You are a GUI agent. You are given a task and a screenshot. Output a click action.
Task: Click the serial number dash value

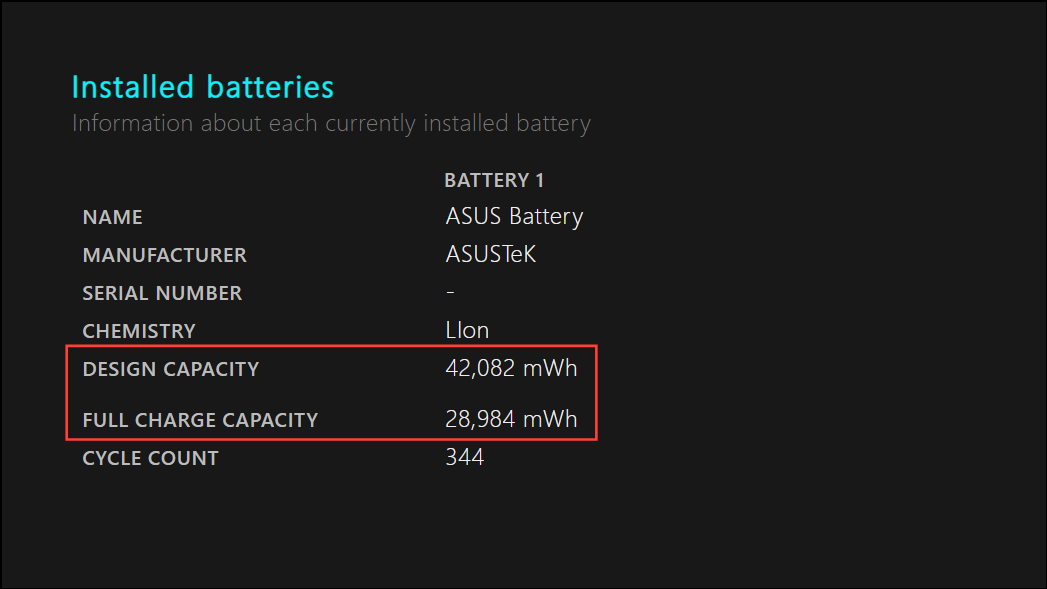[x=450, y=292]
